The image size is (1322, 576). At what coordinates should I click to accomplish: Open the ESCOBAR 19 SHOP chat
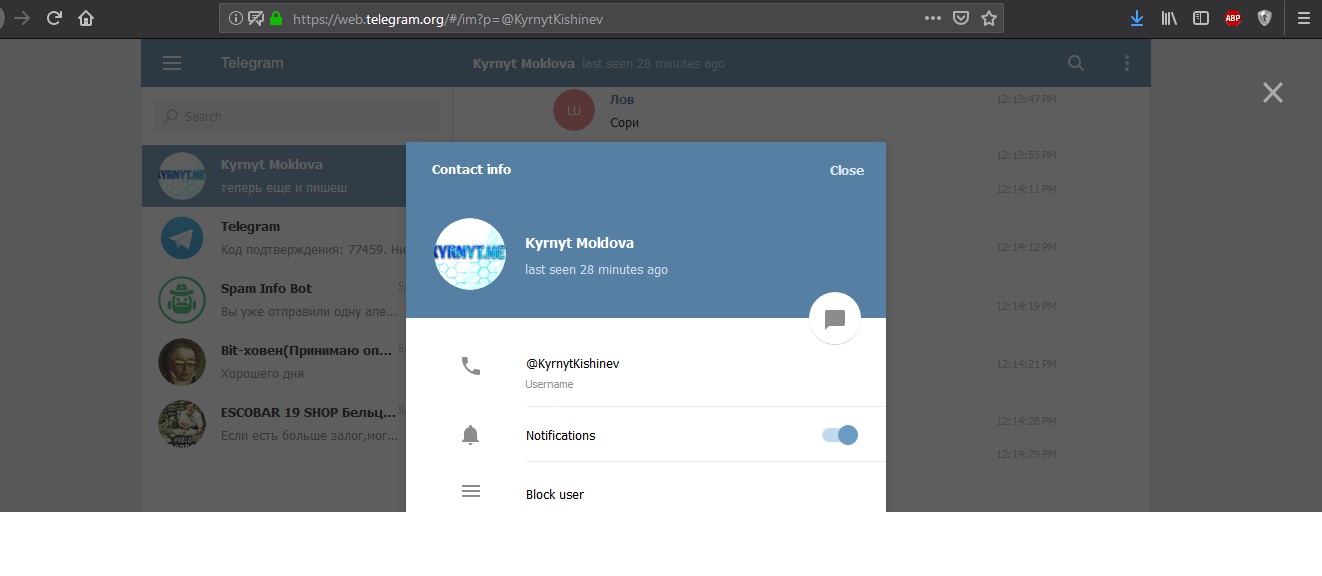[x=297, y=424]
